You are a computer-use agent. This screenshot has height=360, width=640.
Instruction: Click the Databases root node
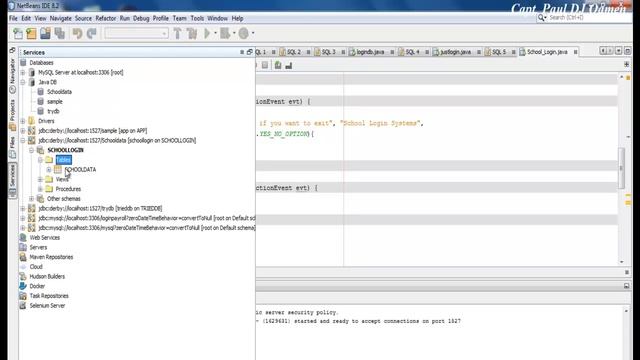tap(41, 63)
